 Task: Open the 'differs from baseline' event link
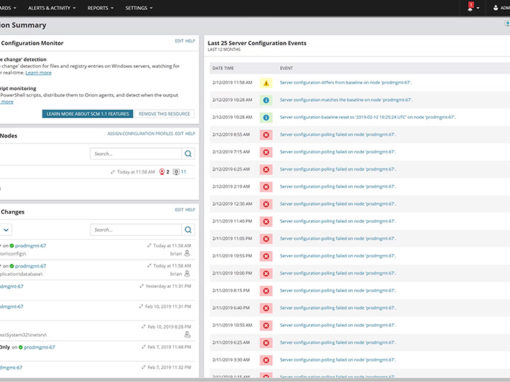tap(345, 82)
